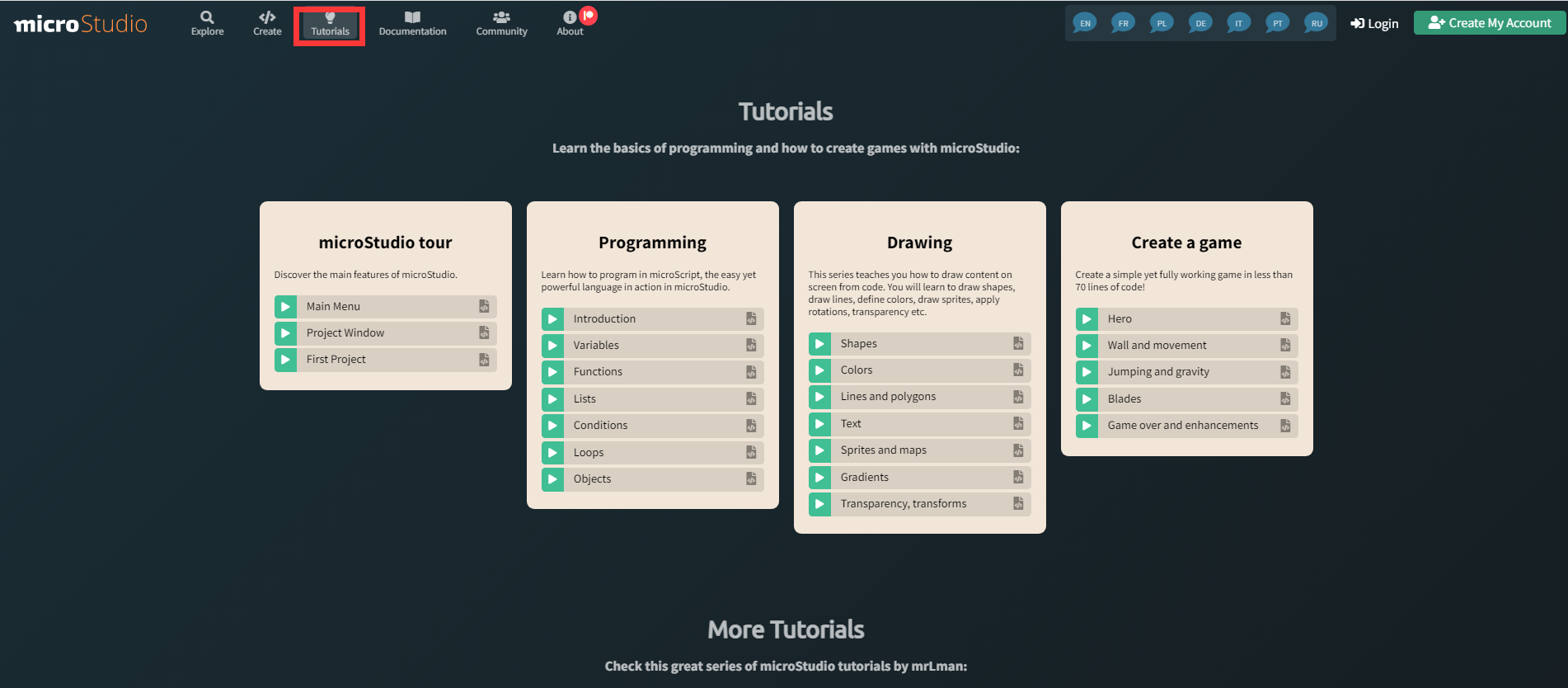Viewport: 1568px width, 688px height.
Task: Click the code document icon for Hero
Action: click(x=1285, y=319)
